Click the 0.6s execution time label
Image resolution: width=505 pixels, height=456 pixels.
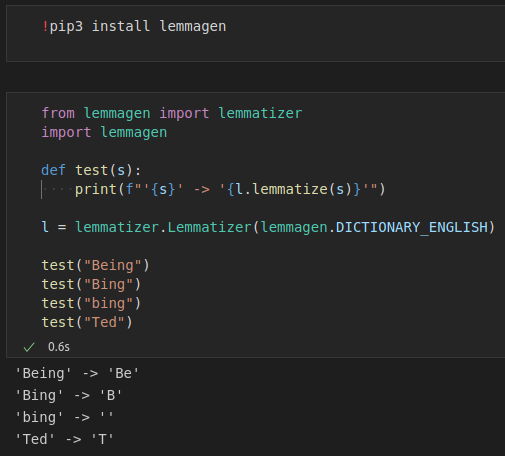(59, 347)
